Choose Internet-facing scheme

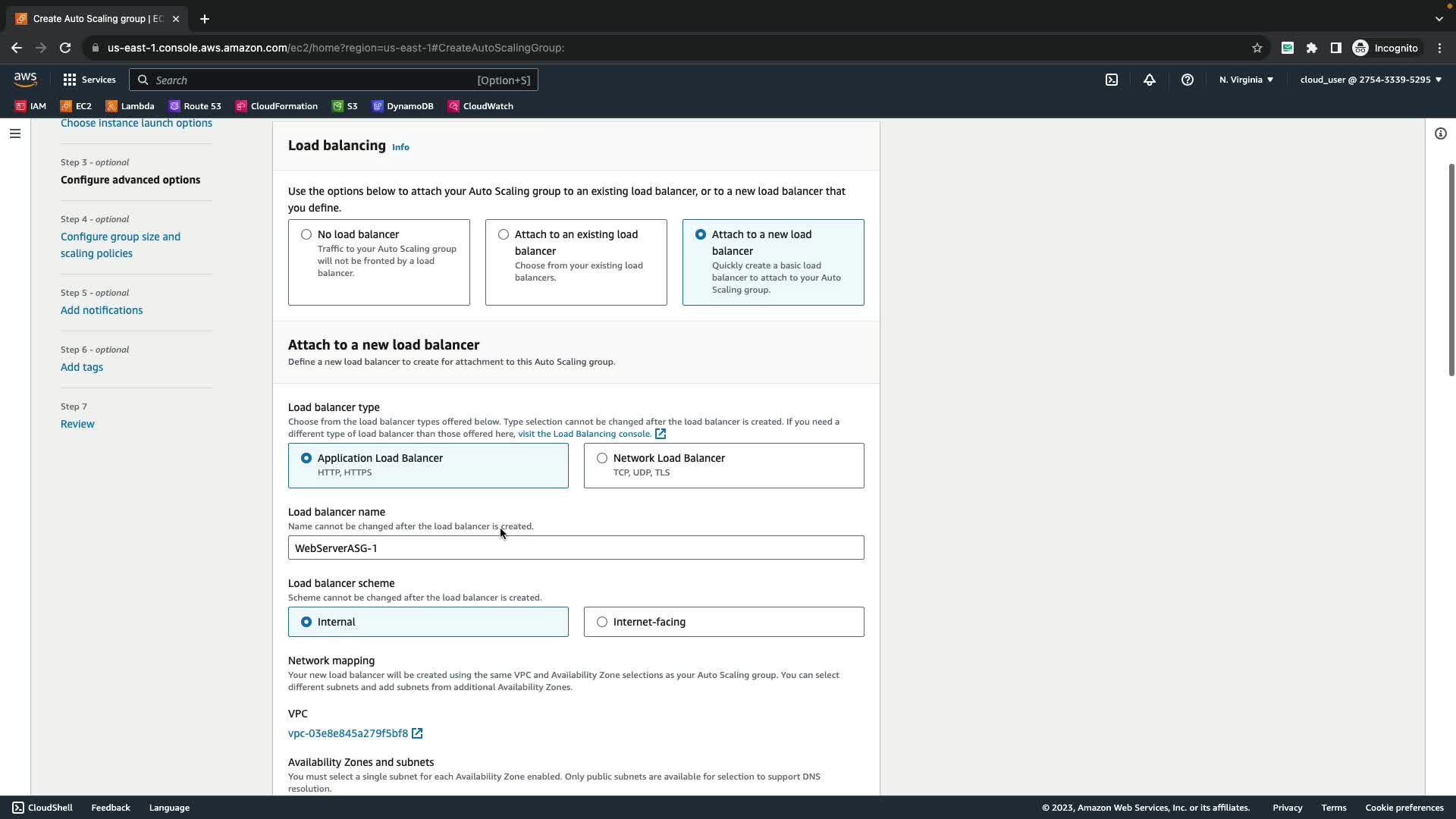(x=602, y=622)
